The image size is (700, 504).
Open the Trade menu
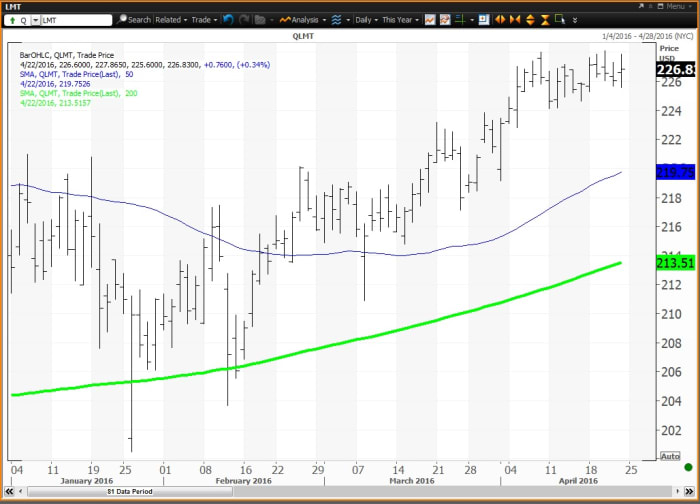pyautogui.click(x=204, y=20)
